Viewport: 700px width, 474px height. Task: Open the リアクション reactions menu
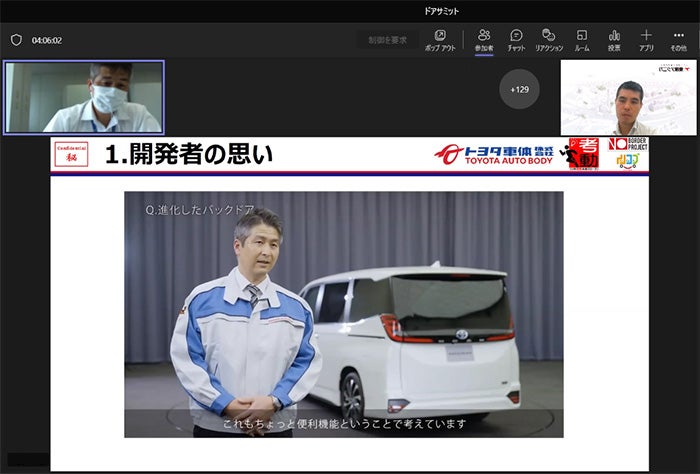[549, 40]
